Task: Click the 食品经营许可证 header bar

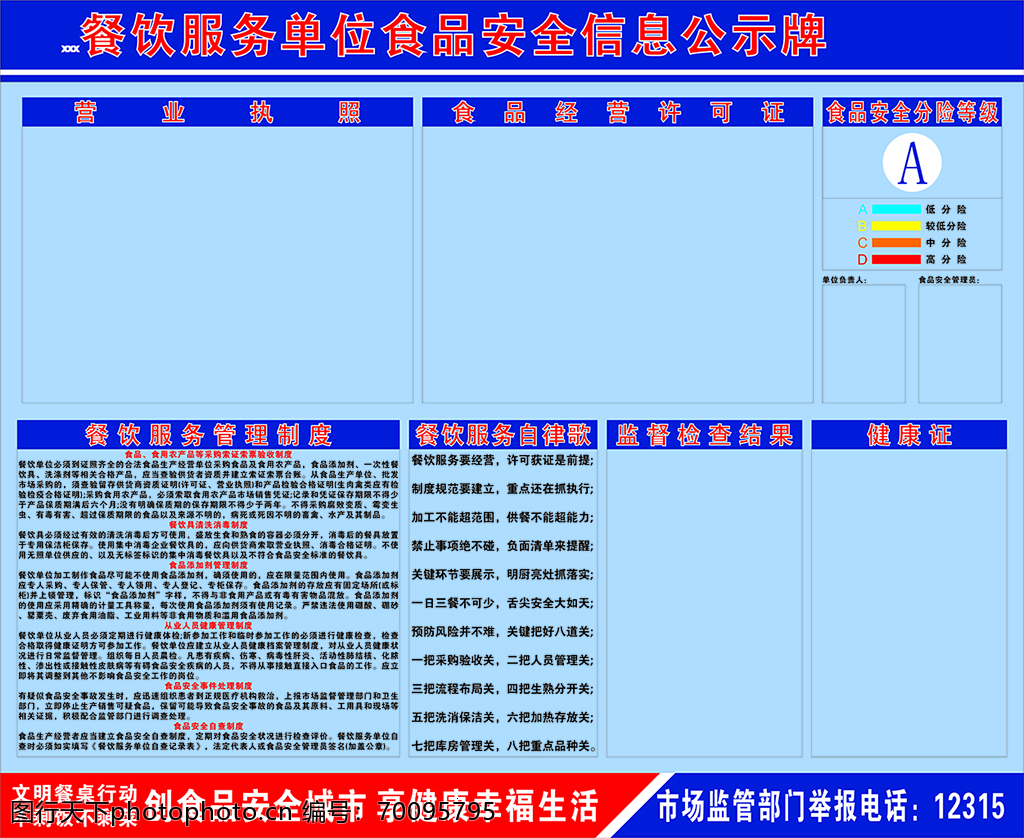Action: [x=618, y=112]
